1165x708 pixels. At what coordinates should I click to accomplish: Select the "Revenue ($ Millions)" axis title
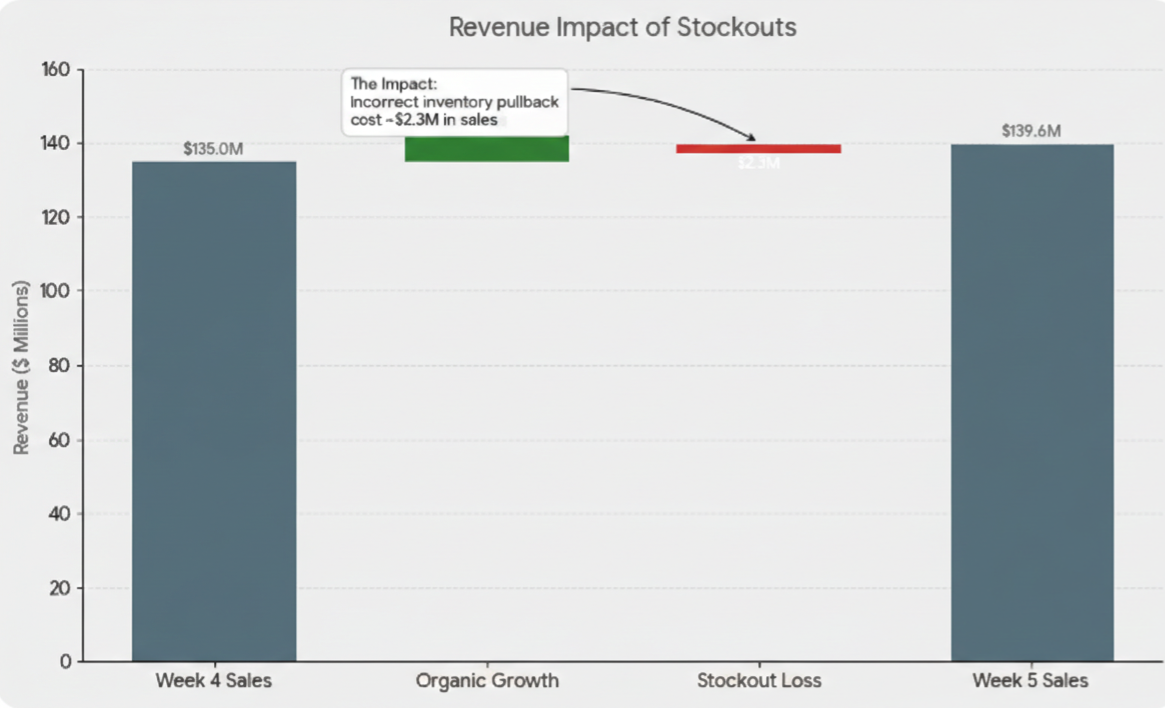coord(21,367)
